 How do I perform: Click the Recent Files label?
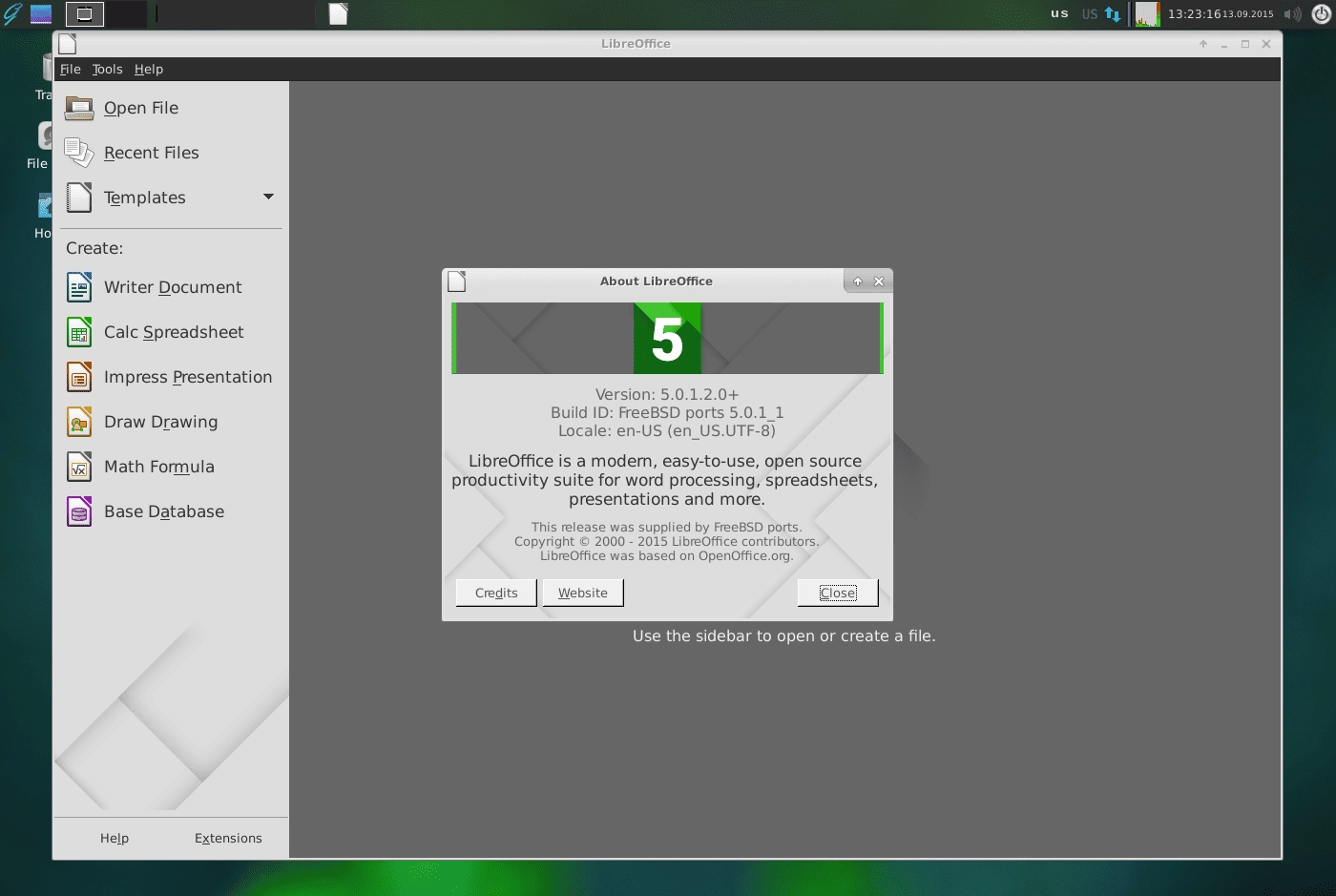pos(152,153)
